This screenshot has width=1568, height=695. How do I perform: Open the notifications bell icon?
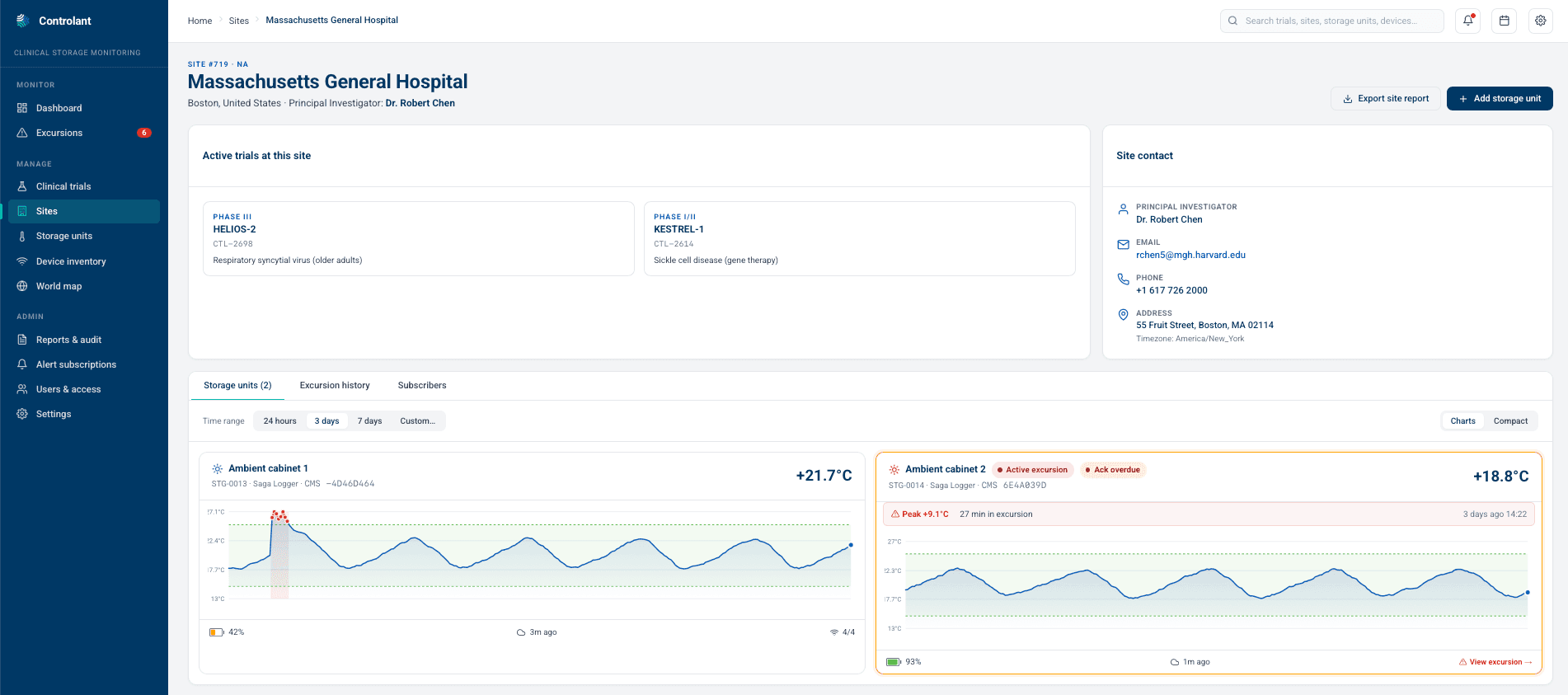coord(1467,21)
